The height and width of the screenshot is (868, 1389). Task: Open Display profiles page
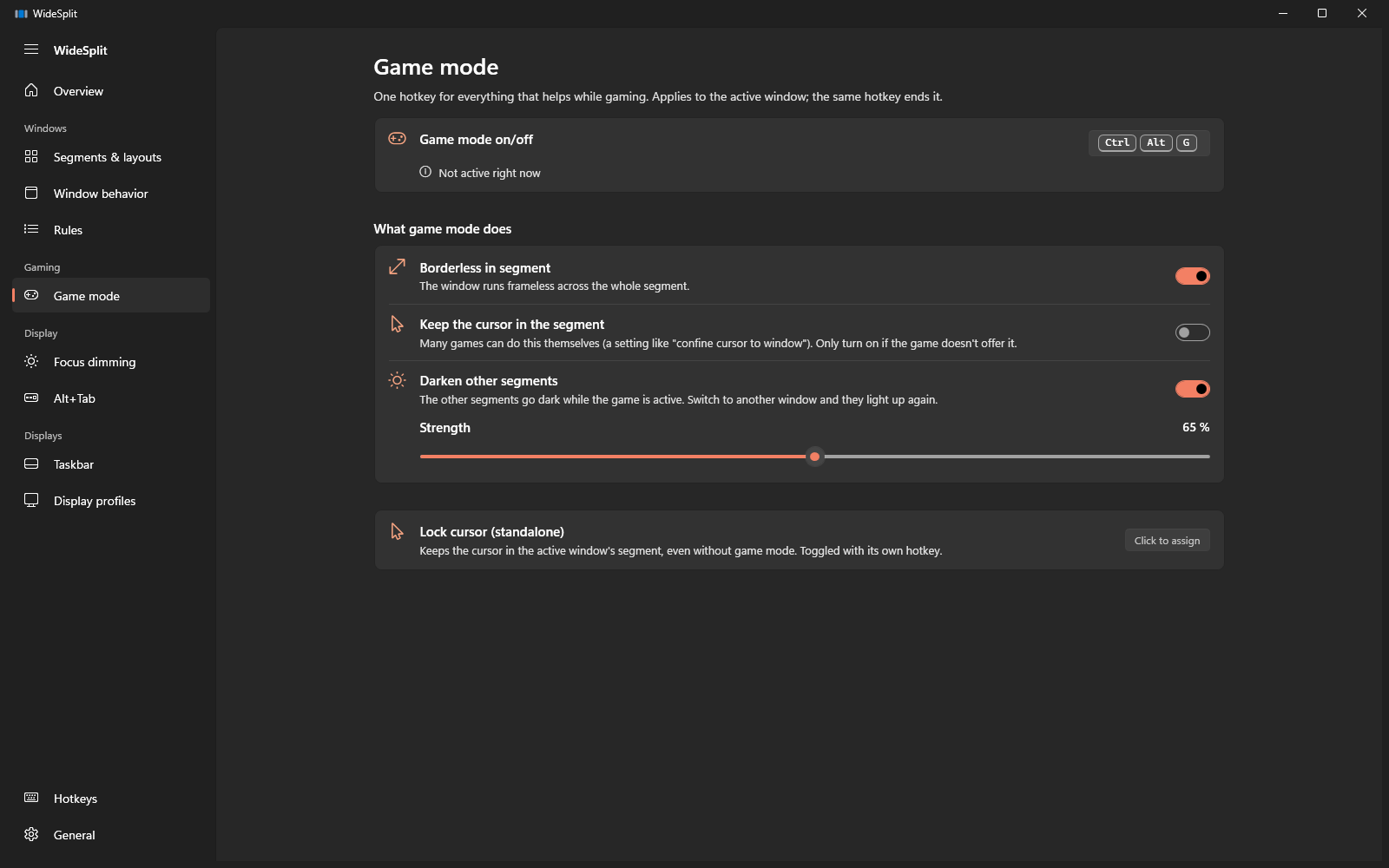click(111, 501)
